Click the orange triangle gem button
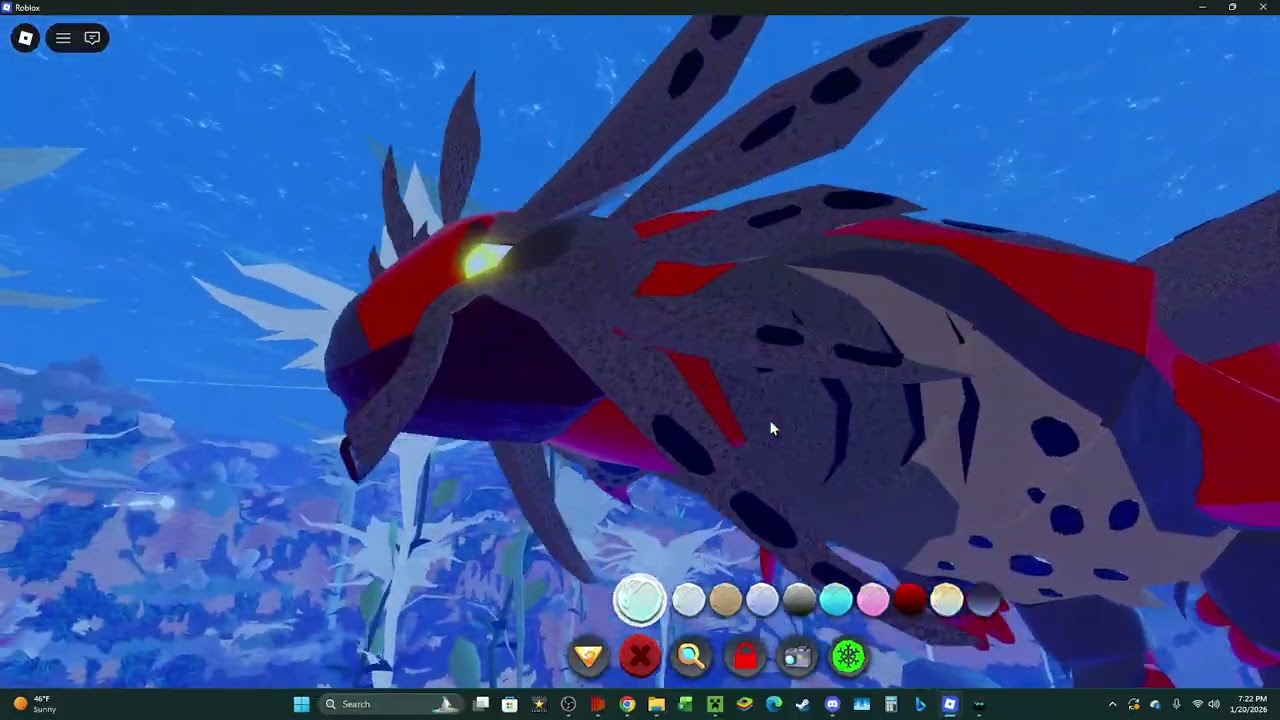The image size is (1280, 720). click(589, 657)
